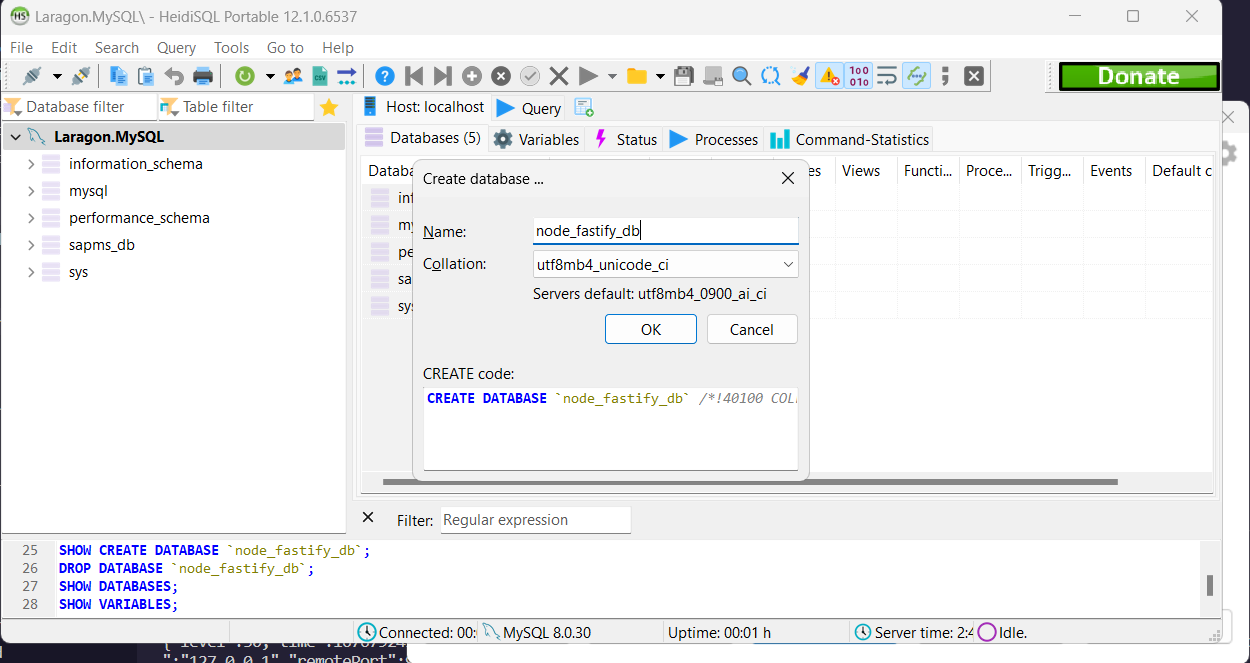Click the toolbar X box icon

[x=974, y=76]
